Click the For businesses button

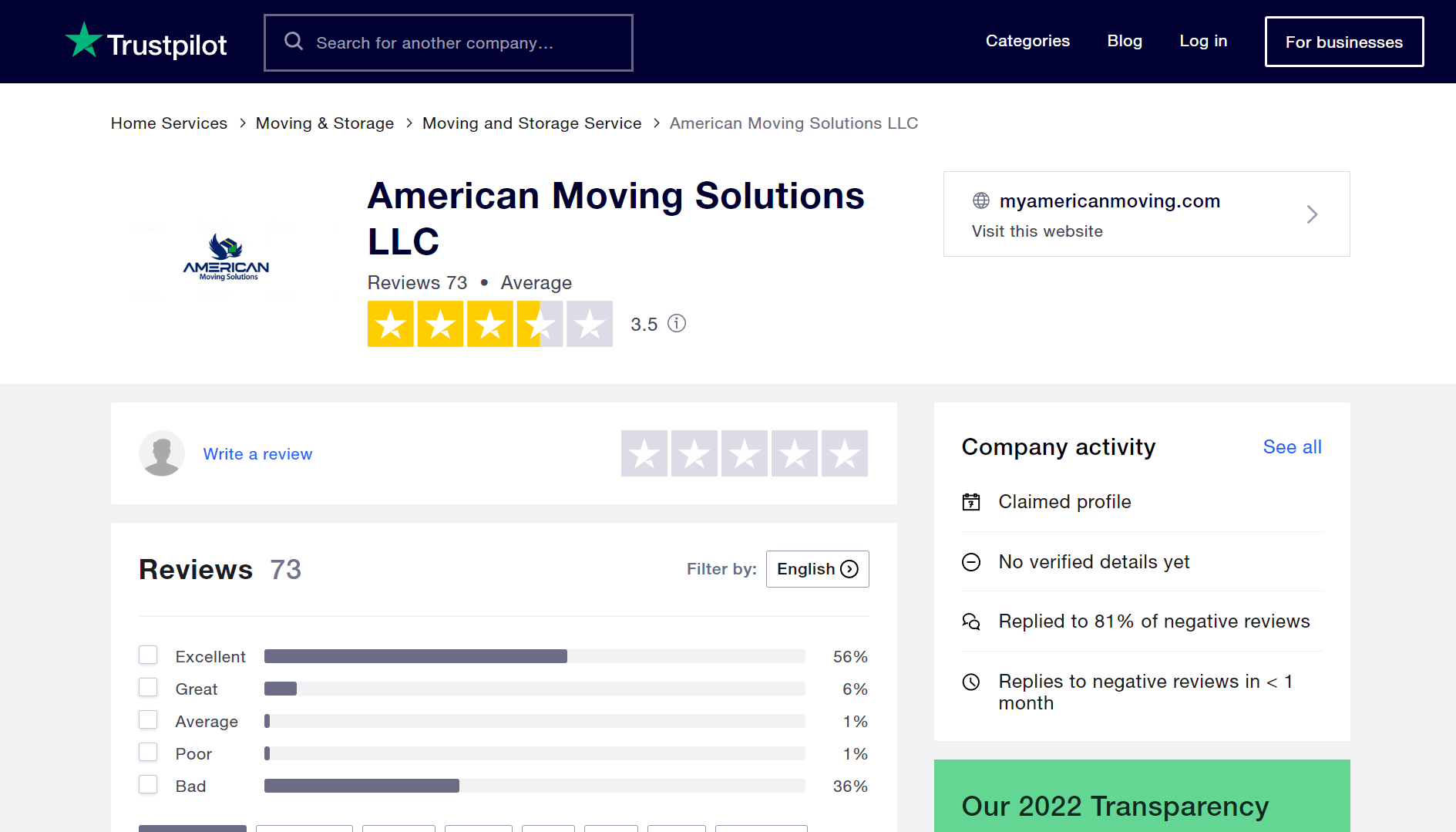(x=1343, y=42)
